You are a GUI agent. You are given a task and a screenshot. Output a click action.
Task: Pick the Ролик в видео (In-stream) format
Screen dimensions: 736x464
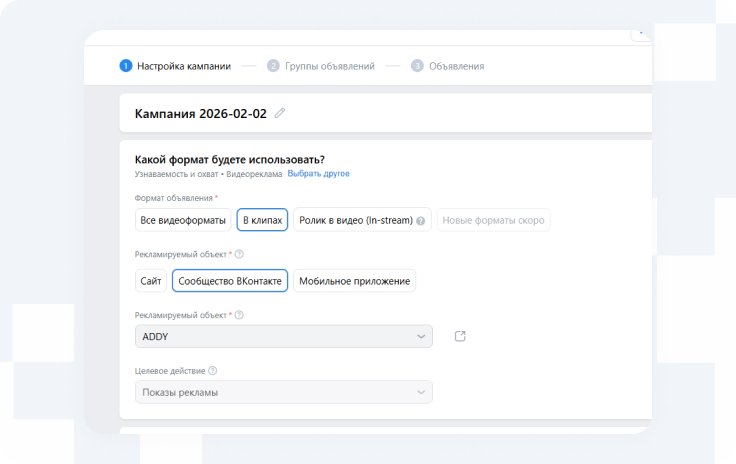coord(356,220)
